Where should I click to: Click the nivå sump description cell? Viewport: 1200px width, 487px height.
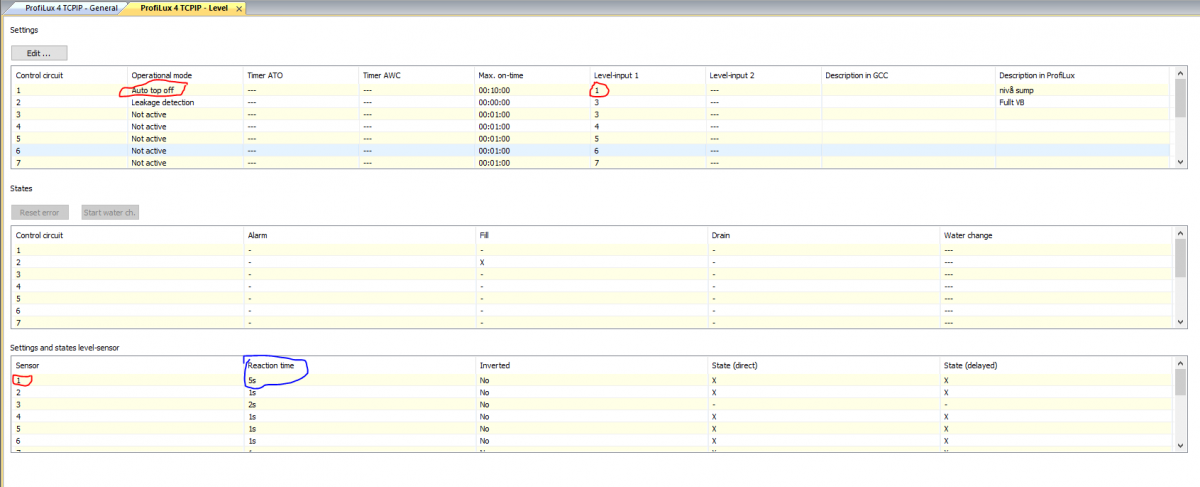coord(1017,90)
